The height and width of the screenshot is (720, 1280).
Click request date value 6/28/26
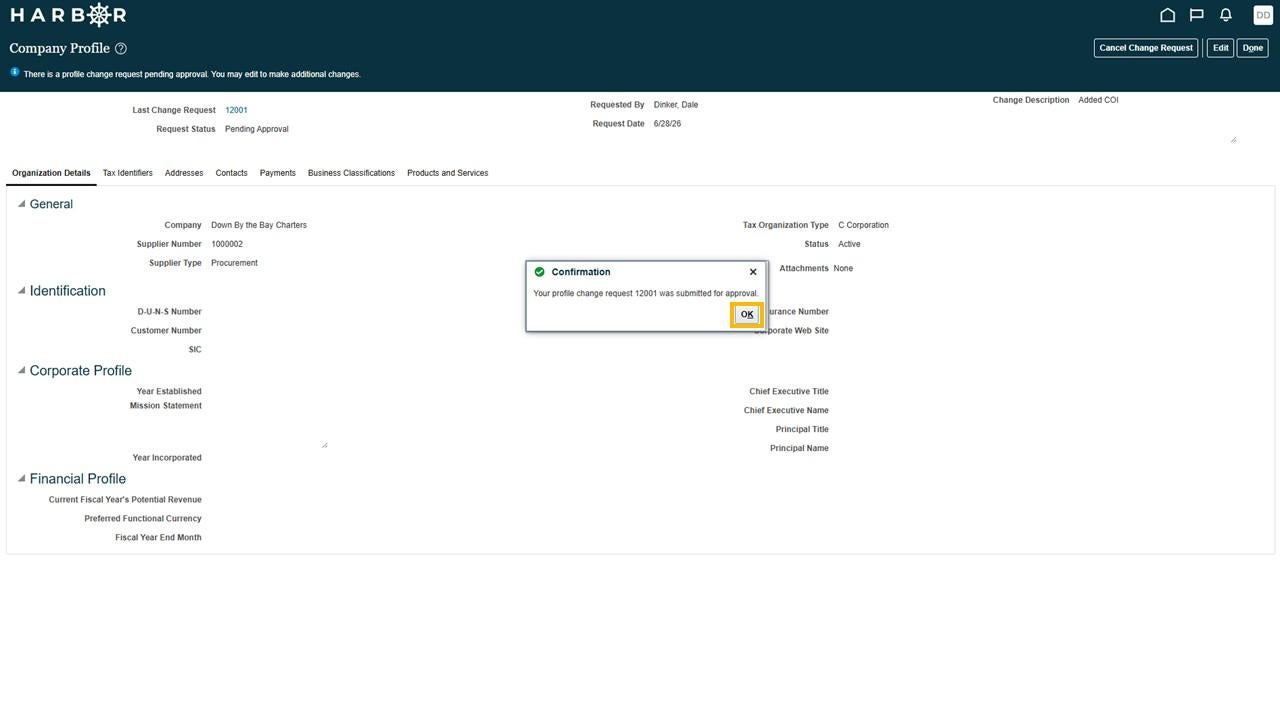(x=667, y=124)
